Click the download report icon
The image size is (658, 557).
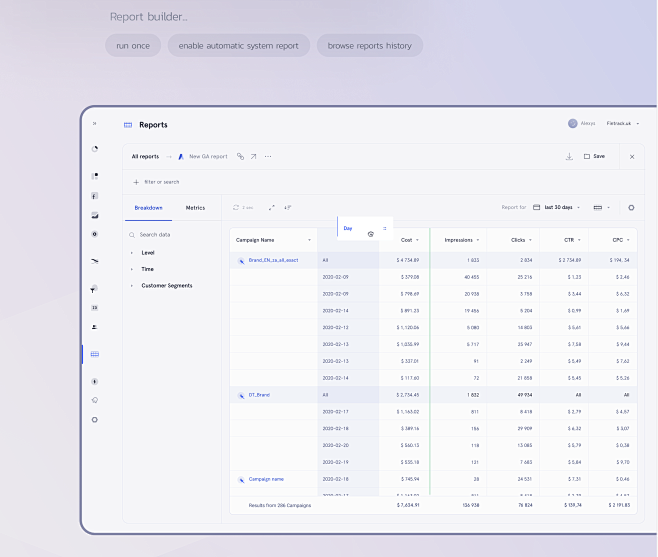coord(569,156)
